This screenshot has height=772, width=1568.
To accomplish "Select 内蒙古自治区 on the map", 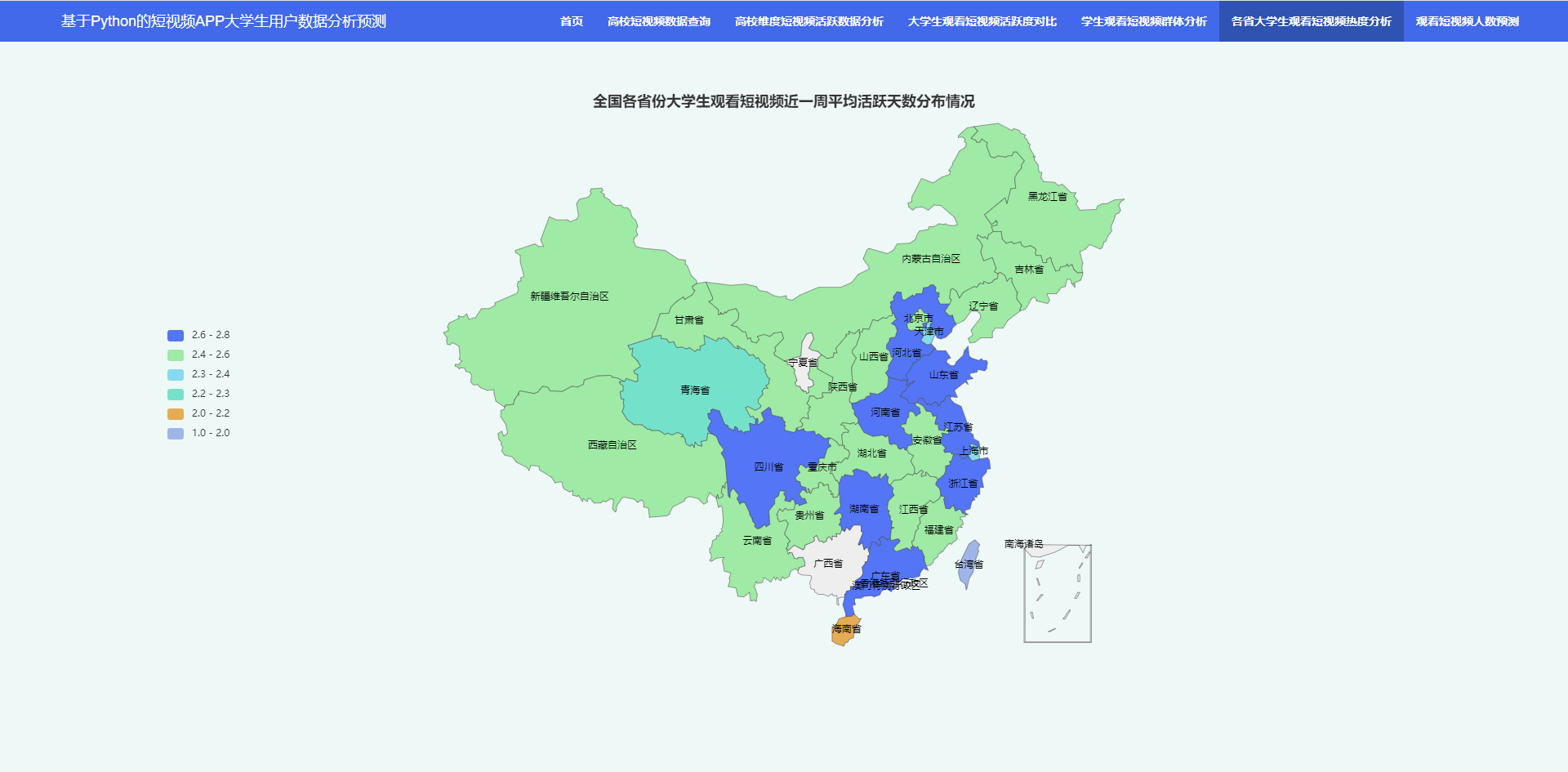I will pyautogui.click(x=931, y=259).
